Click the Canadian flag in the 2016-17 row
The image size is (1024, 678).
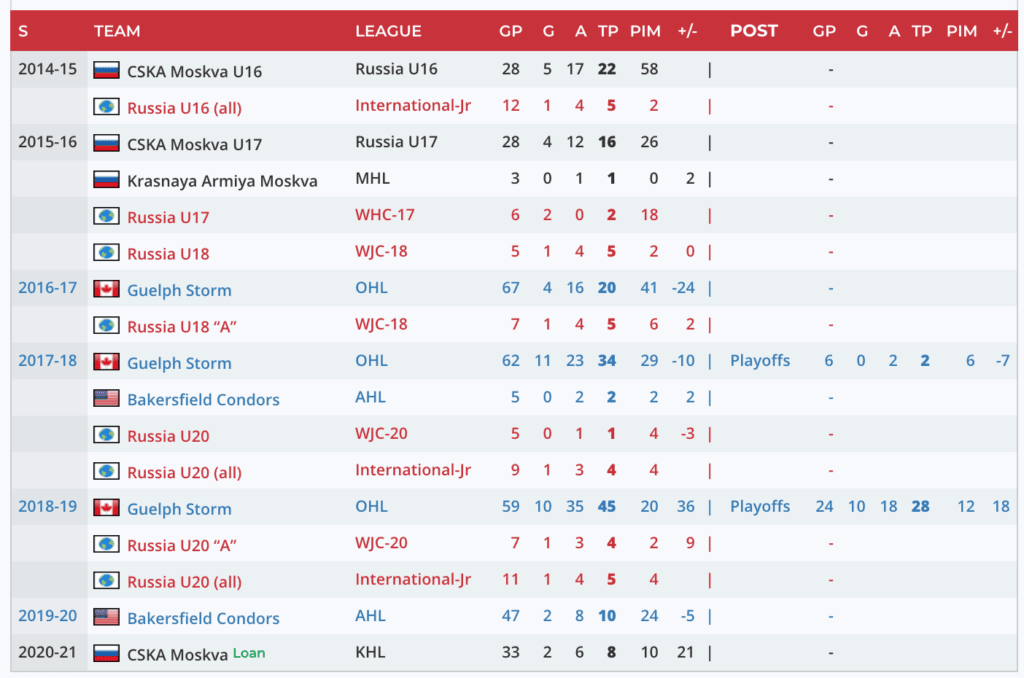click(x=106, y=289)
